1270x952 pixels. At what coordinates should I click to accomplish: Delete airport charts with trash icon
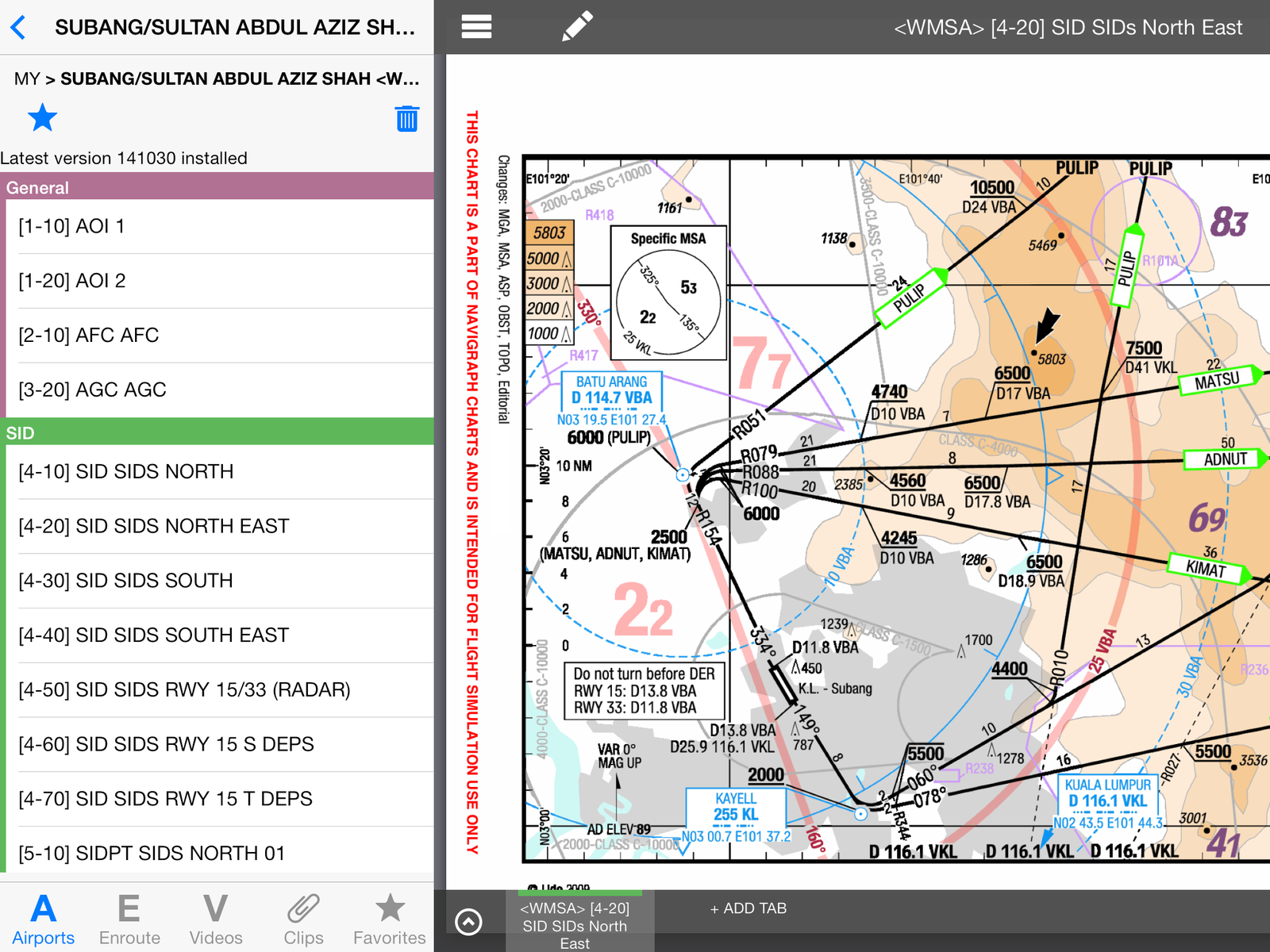406,119
